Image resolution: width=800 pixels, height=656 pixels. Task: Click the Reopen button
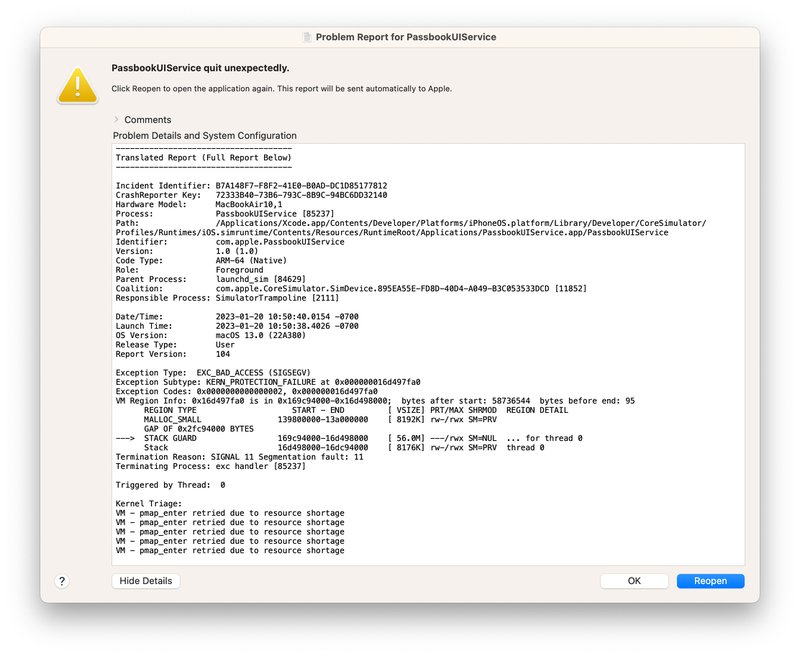pyautogui.click(x=710, y=581)
